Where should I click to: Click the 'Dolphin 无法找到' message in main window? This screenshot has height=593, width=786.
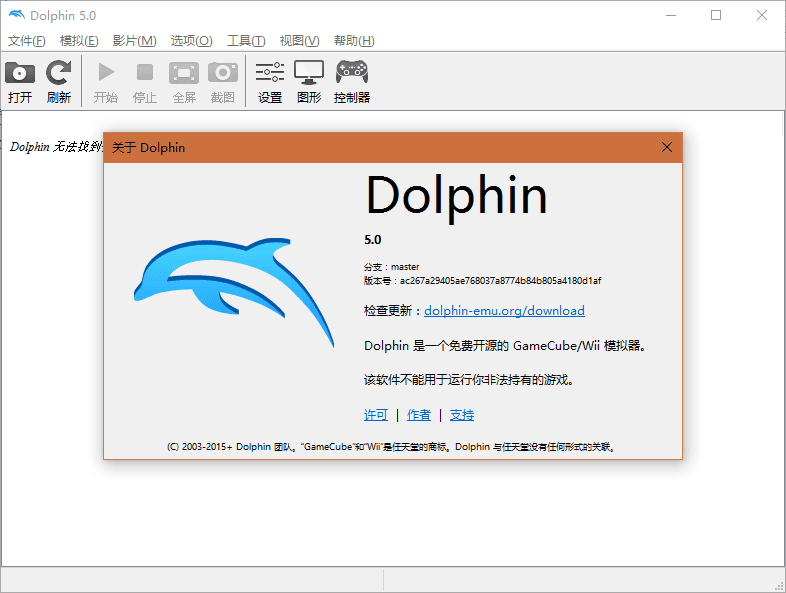coord(56,147)
